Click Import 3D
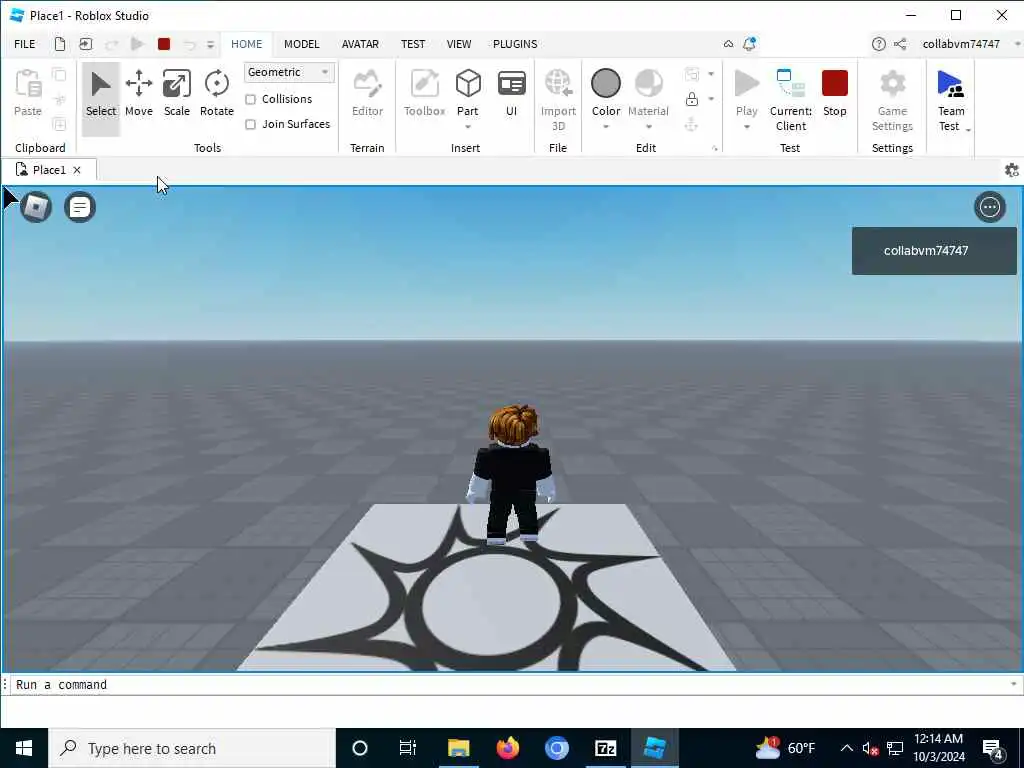This screenshot has width=1024, height=768. point(558,100)
